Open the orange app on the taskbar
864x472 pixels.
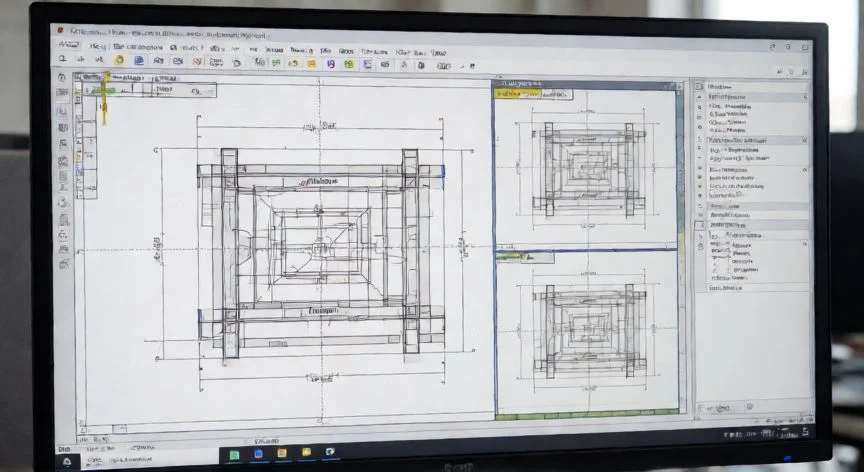point(282,453)
